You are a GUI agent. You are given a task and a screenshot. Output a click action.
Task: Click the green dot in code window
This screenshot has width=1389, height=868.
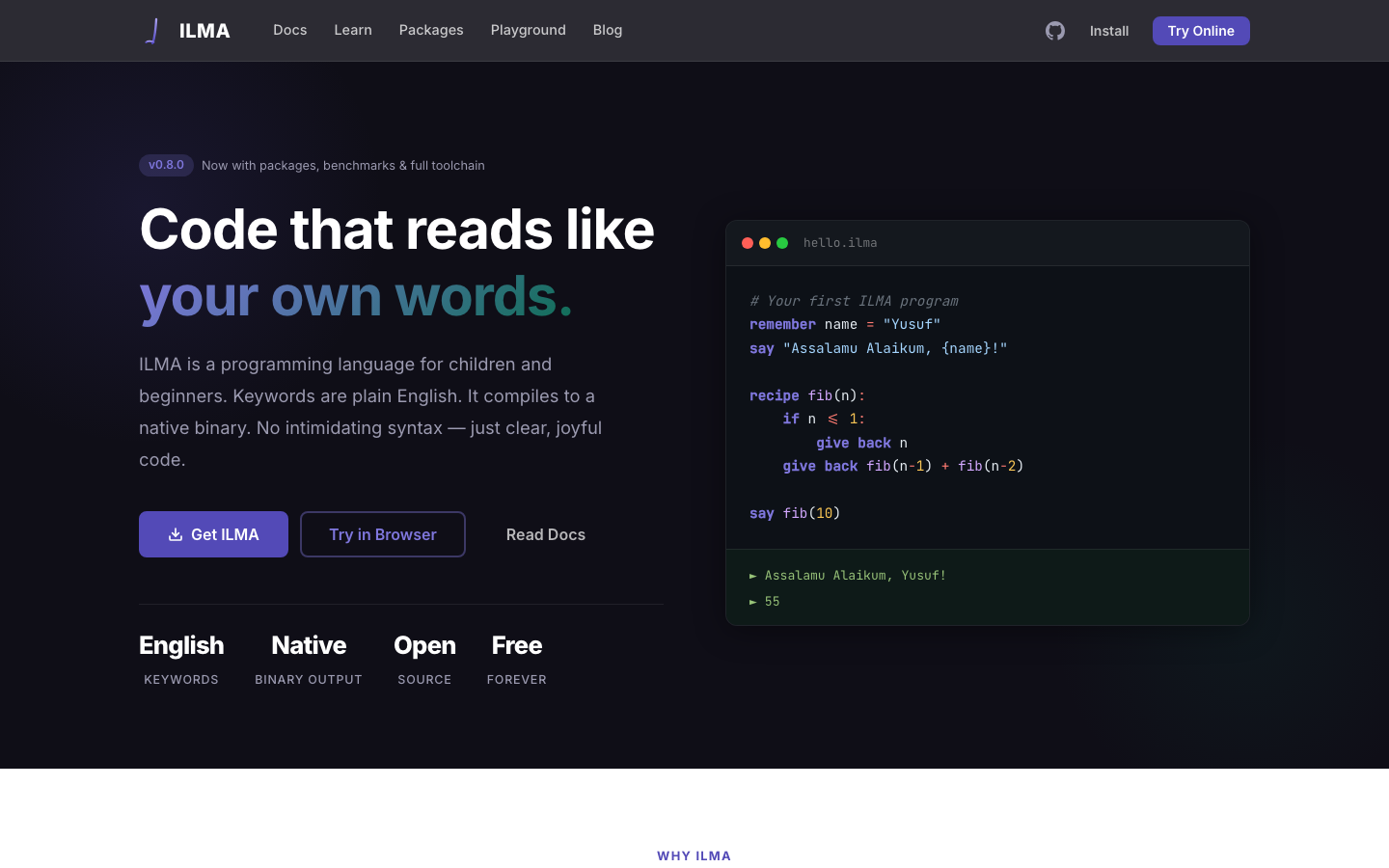coord(782,243)
